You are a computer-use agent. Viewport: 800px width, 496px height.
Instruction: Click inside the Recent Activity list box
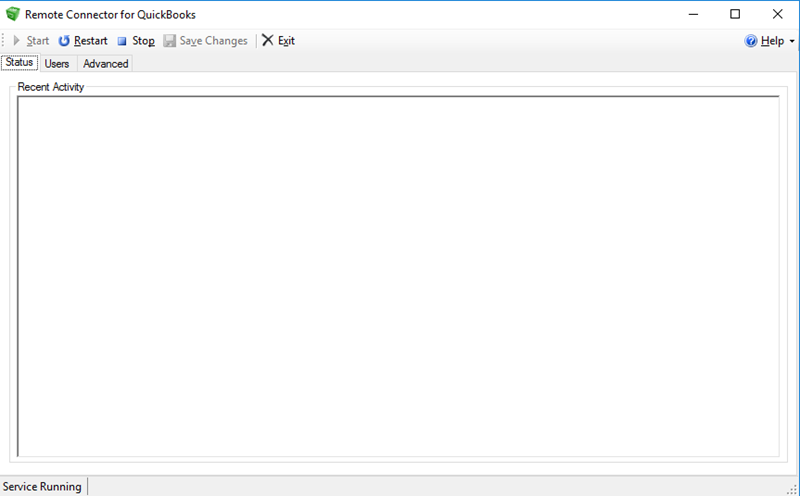[x=398, y=276]
